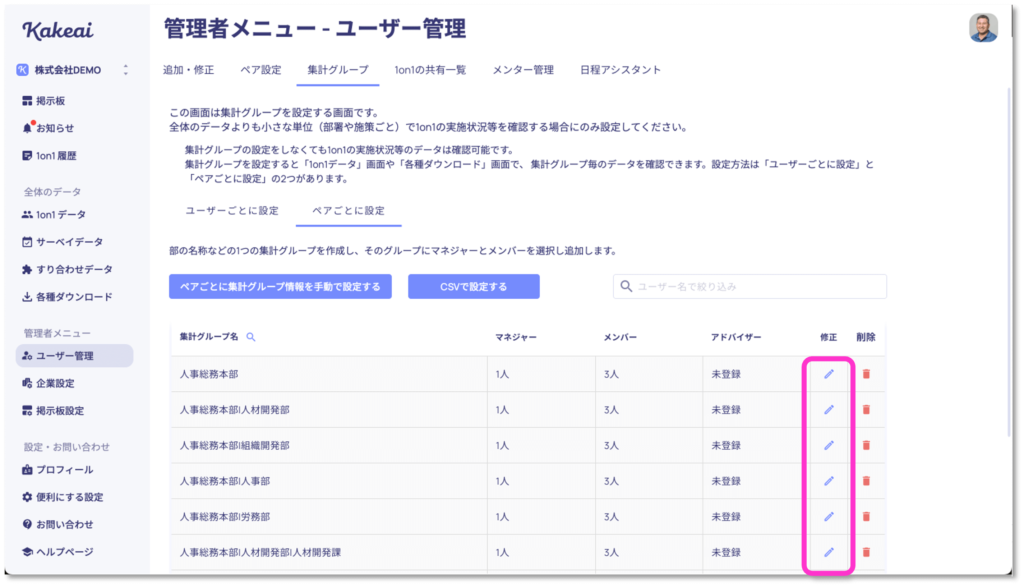Open the user profile avatar

point(983,28)
